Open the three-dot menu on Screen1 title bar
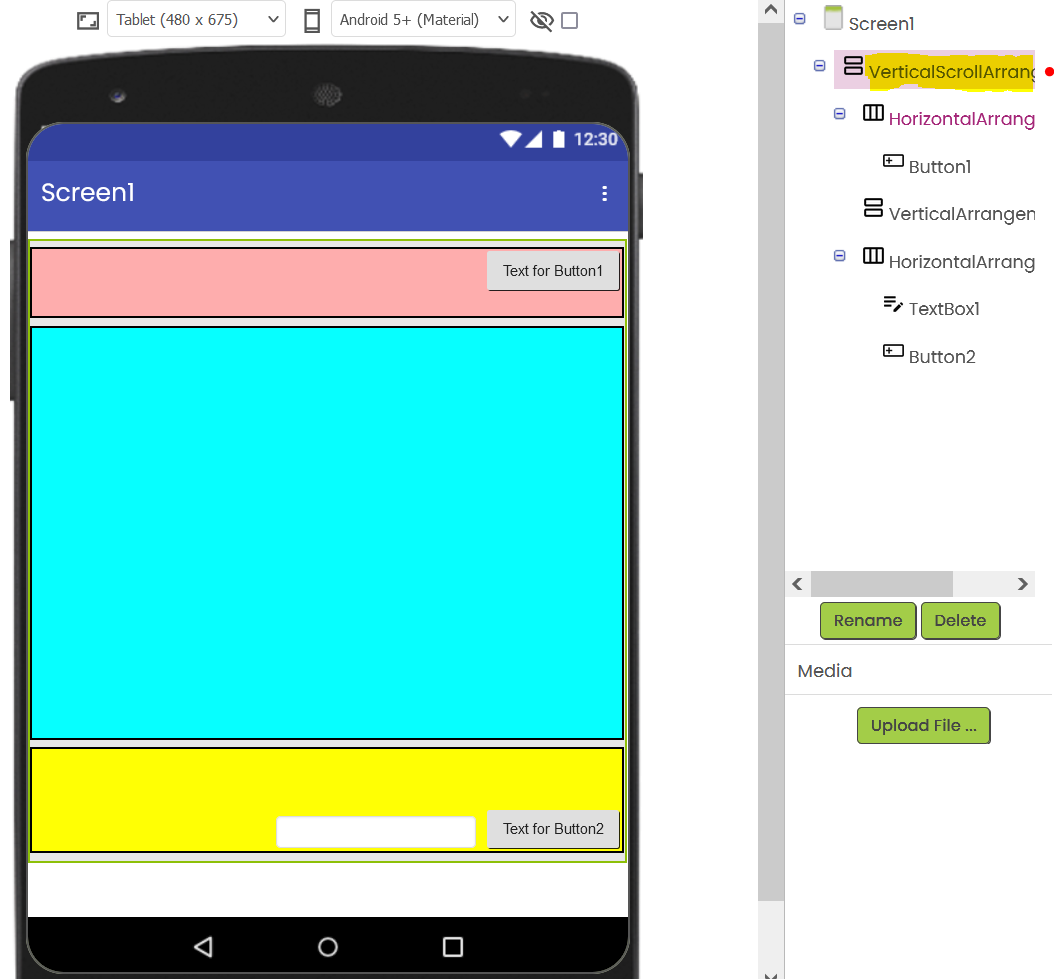The width and height of the screenshot is (1054, 979). (604, 194)
